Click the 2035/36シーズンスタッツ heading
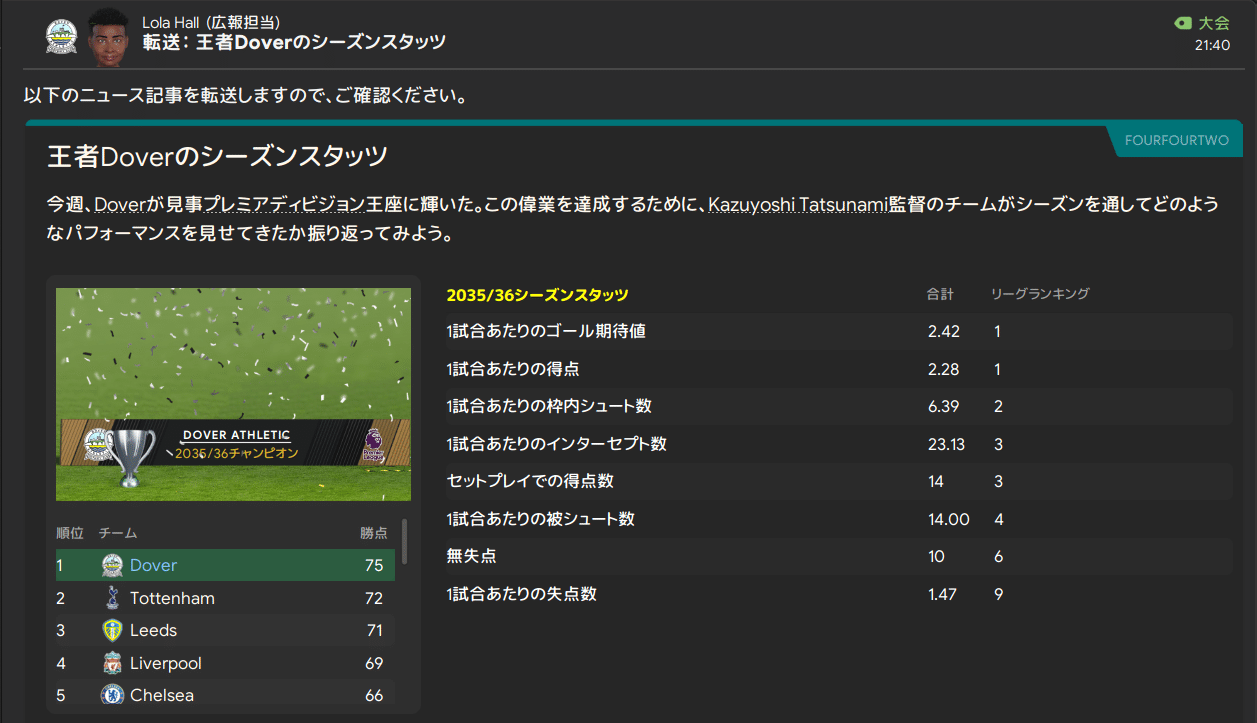 click(x=537, y=294)
